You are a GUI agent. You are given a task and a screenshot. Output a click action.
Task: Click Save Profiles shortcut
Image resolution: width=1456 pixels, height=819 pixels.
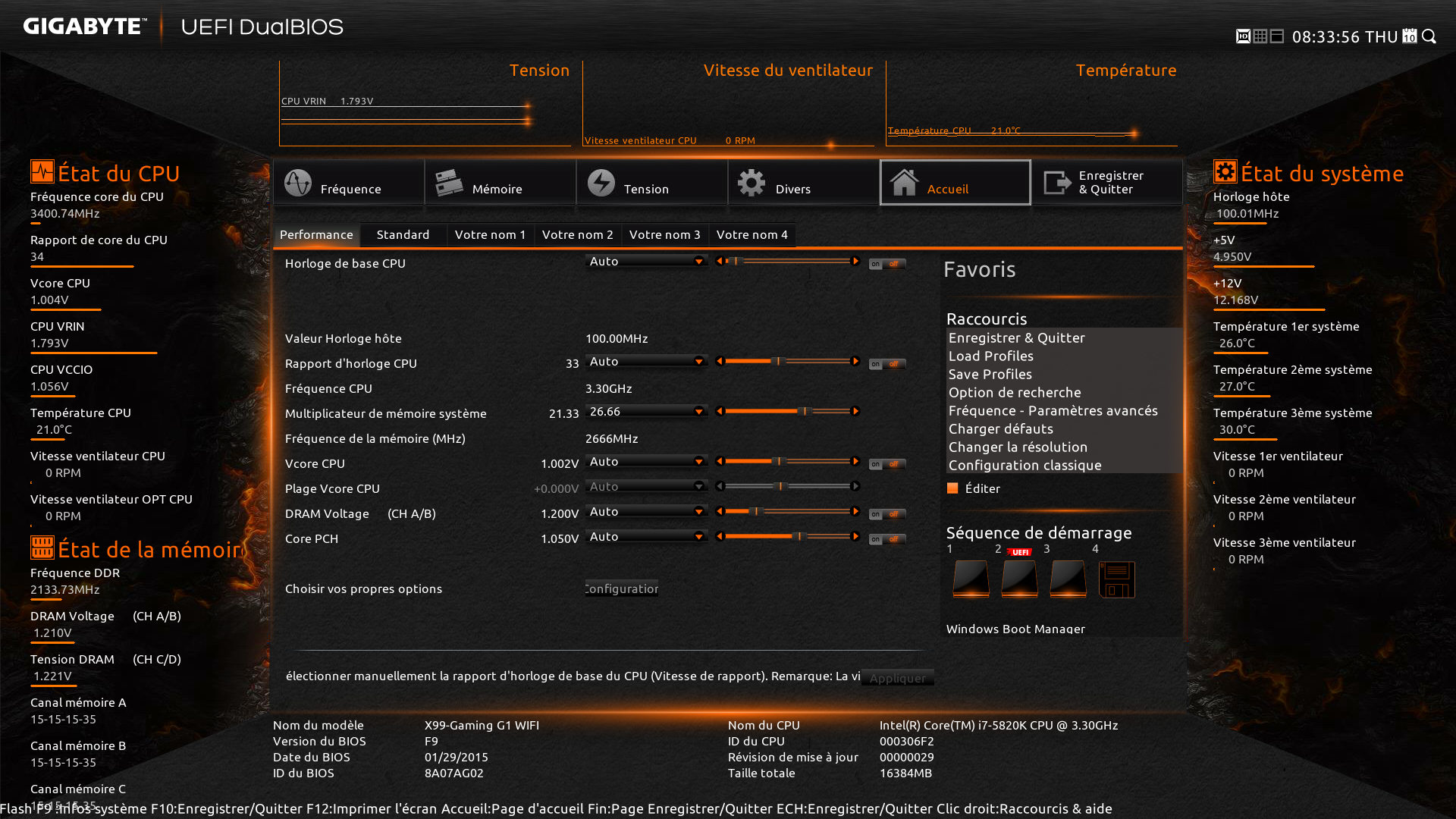[990, 374]
